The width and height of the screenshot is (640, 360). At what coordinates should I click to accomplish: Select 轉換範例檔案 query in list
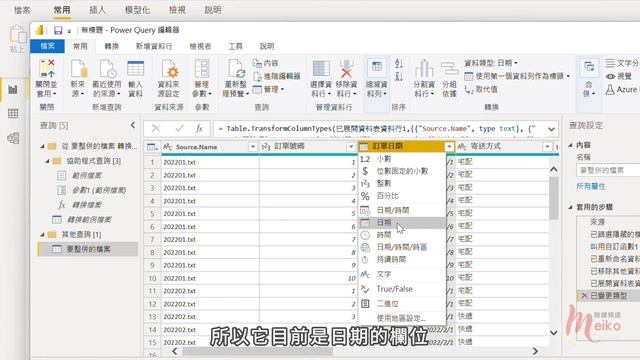(89, 220)
